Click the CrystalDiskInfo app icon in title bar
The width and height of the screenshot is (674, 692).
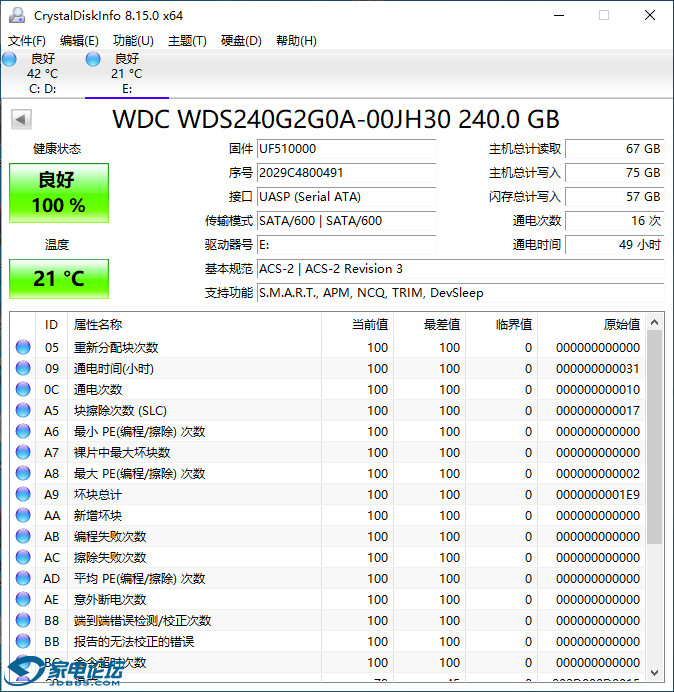click(17, 15)
